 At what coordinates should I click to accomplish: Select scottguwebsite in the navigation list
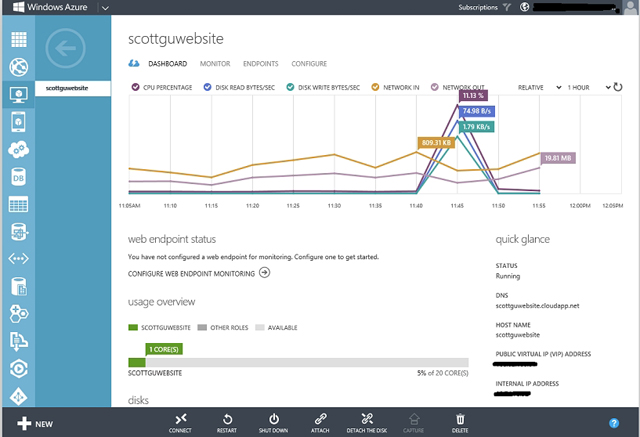pos(73,88)
